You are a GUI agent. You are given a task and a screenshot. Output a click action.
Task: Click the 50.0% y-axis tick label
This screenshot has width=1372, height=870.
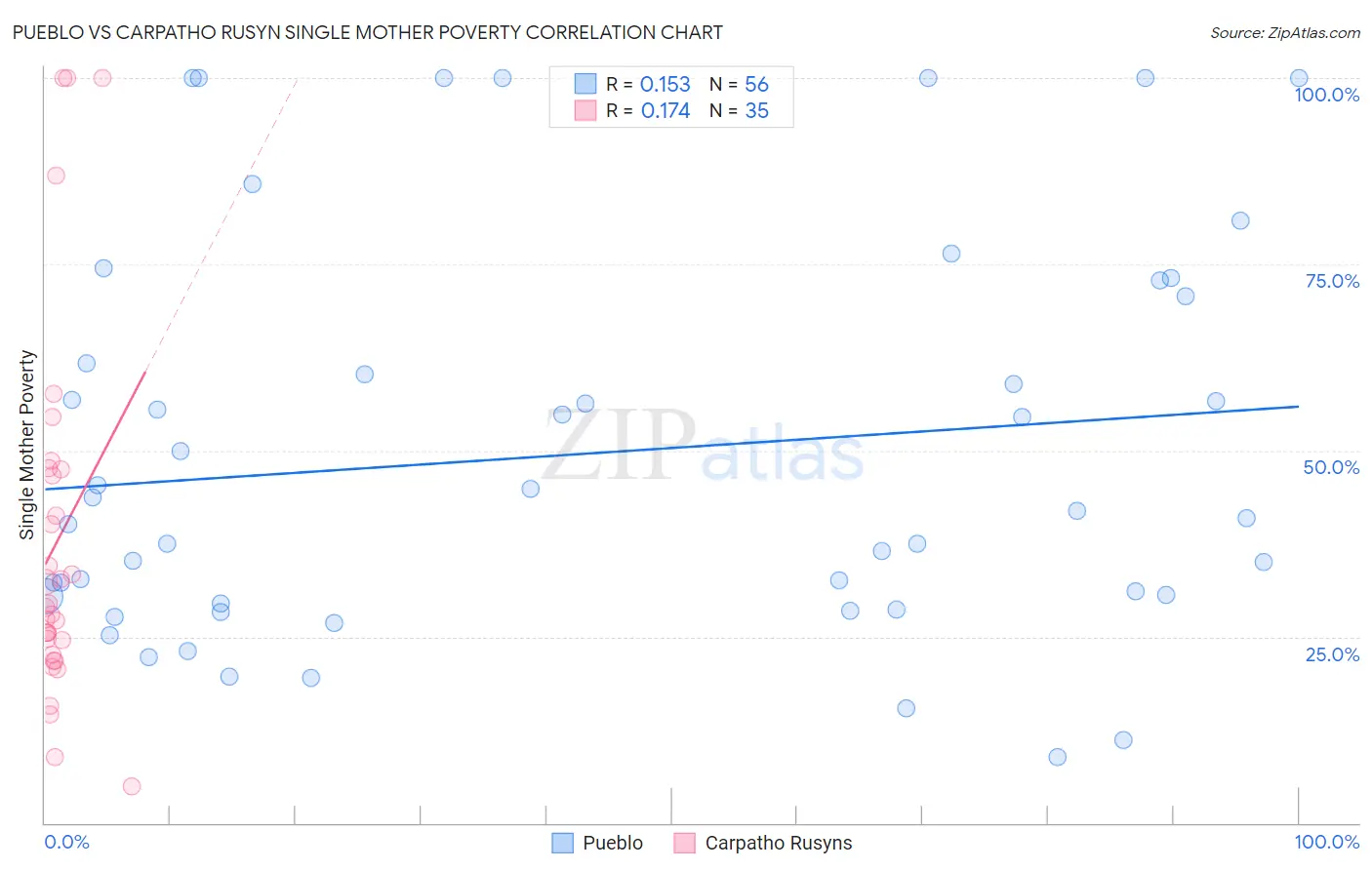(x=1332, y=467)
